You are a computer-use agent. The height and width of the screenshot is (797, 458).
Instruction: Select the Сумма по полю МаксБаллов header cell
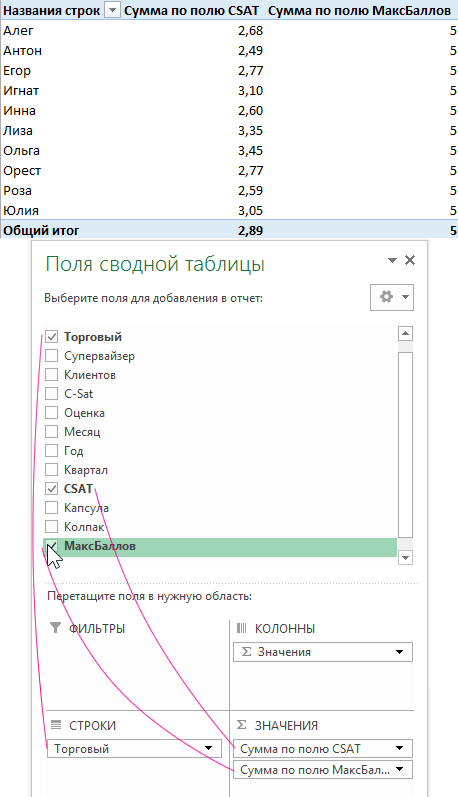pos(360,10)
